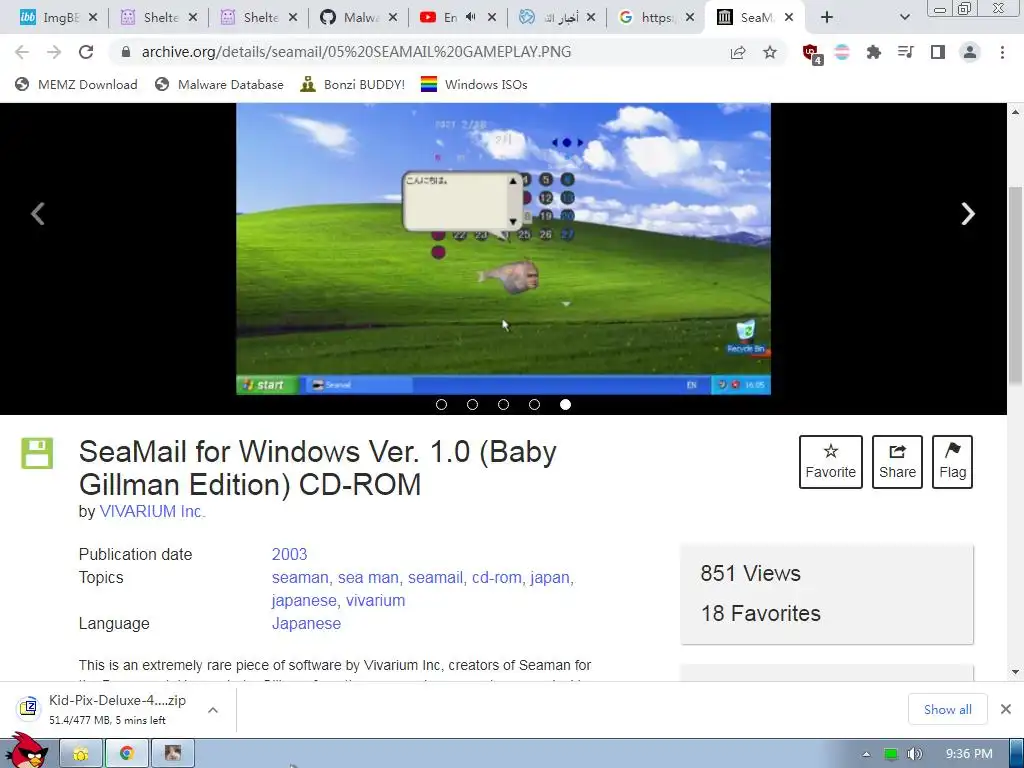Switch to the Google https tab
This screenshot has height=768, width=1024.
coord(656,18)
